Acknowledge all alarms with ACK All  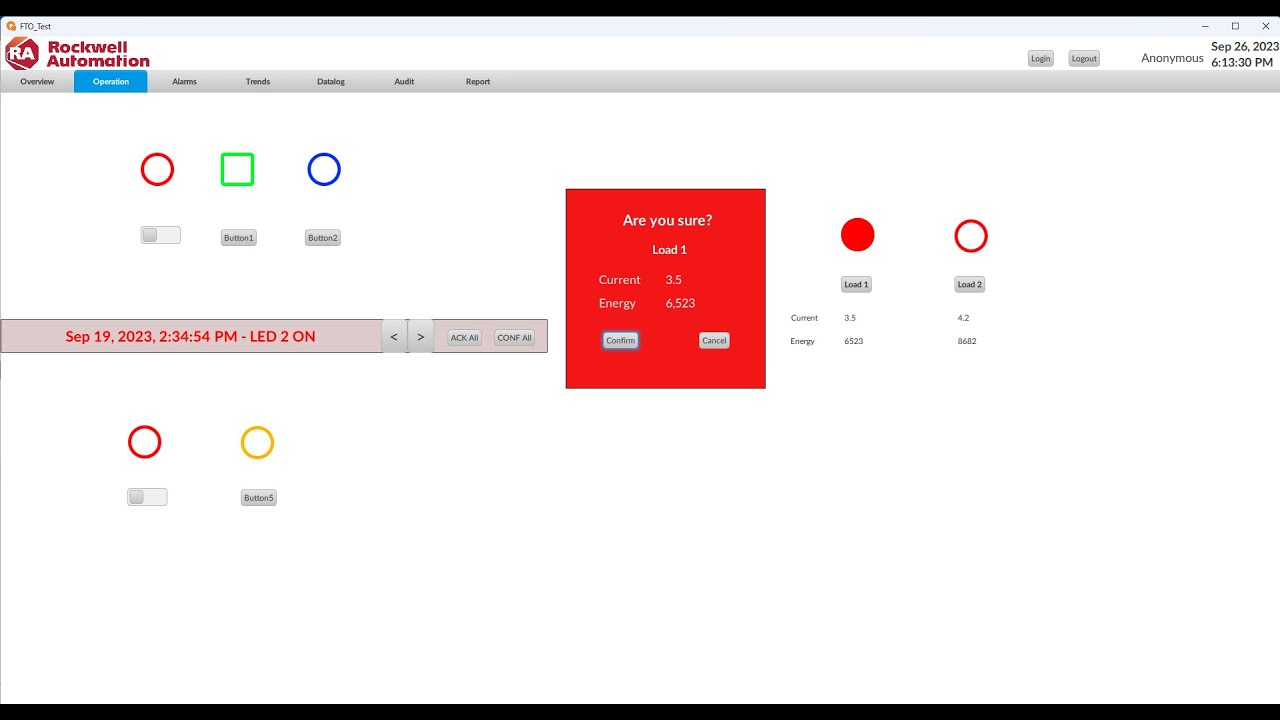pyautogui.click(x=465, y=338)
